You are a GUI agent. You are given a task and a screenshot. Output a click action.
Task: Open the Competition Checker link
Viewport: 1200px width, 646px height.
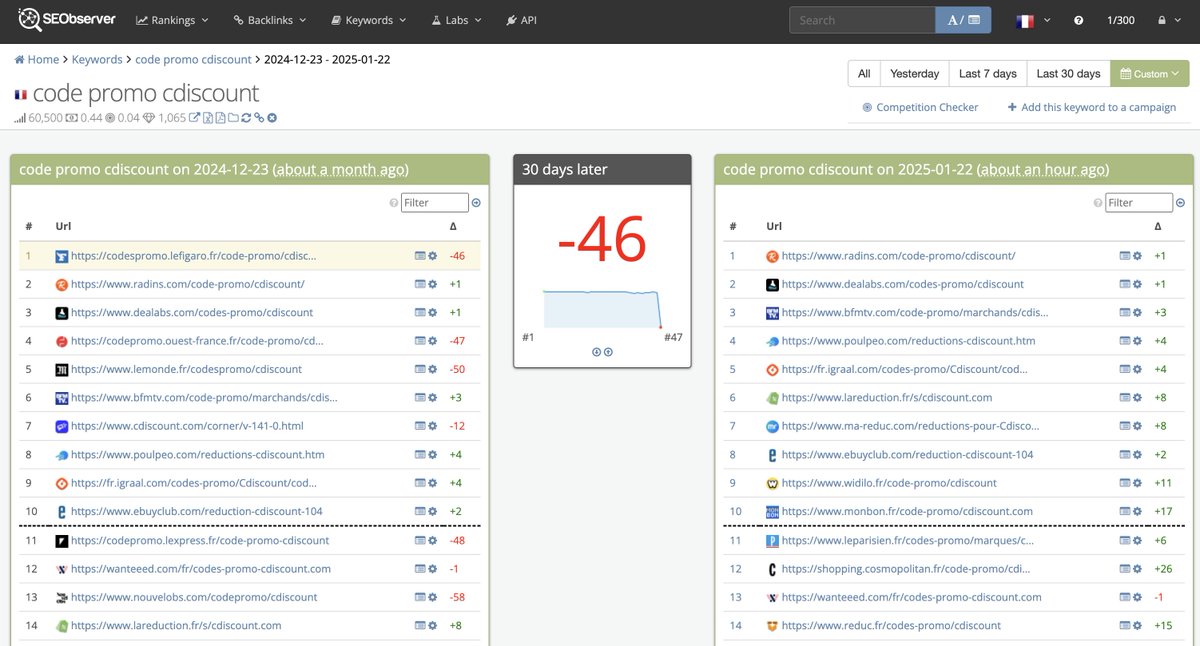pos(920,107)
